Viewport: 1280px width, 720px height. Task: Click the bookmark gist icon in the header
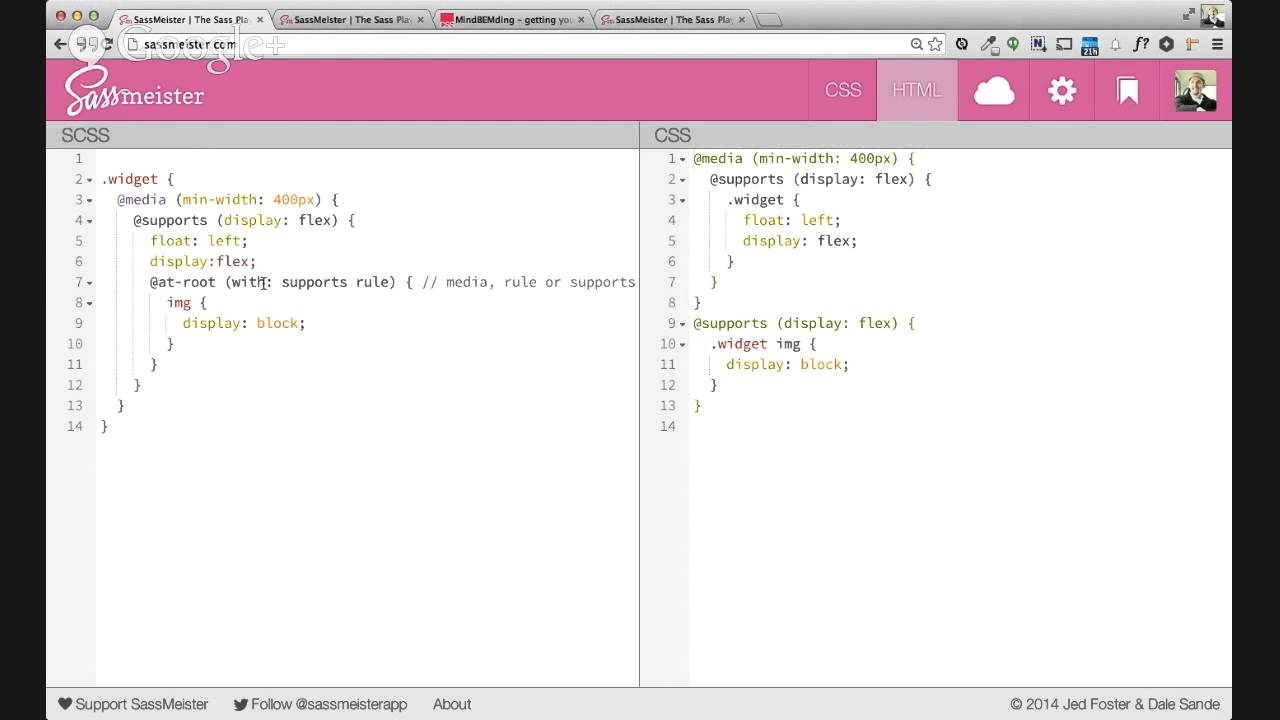[x=1128, y=91]
